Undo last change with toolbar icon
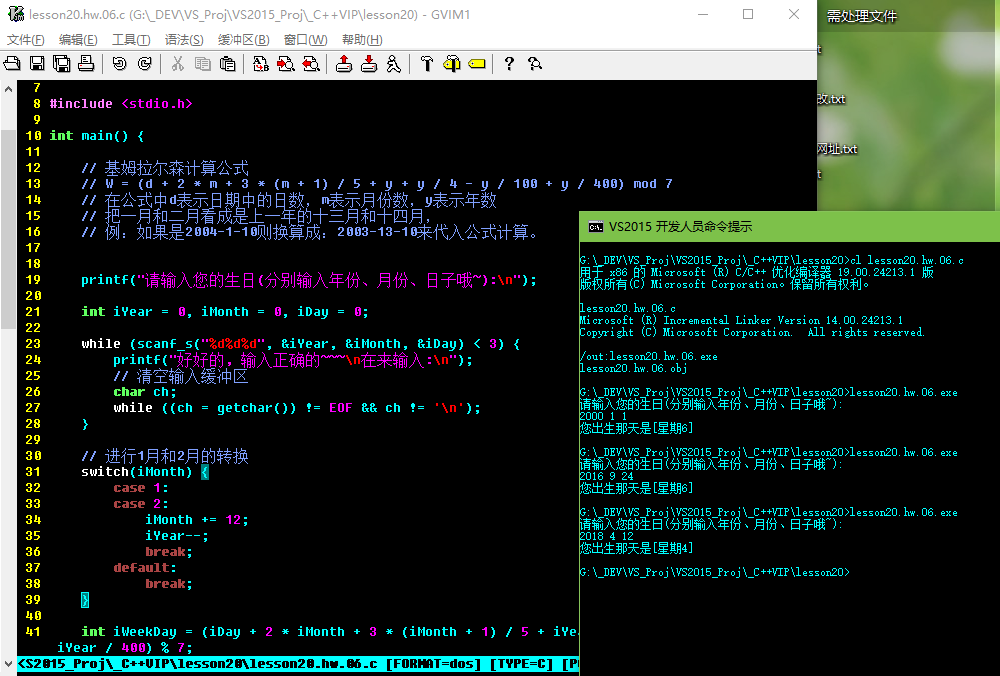Viewport: 1000px width, 676px height. click(120, 64)
